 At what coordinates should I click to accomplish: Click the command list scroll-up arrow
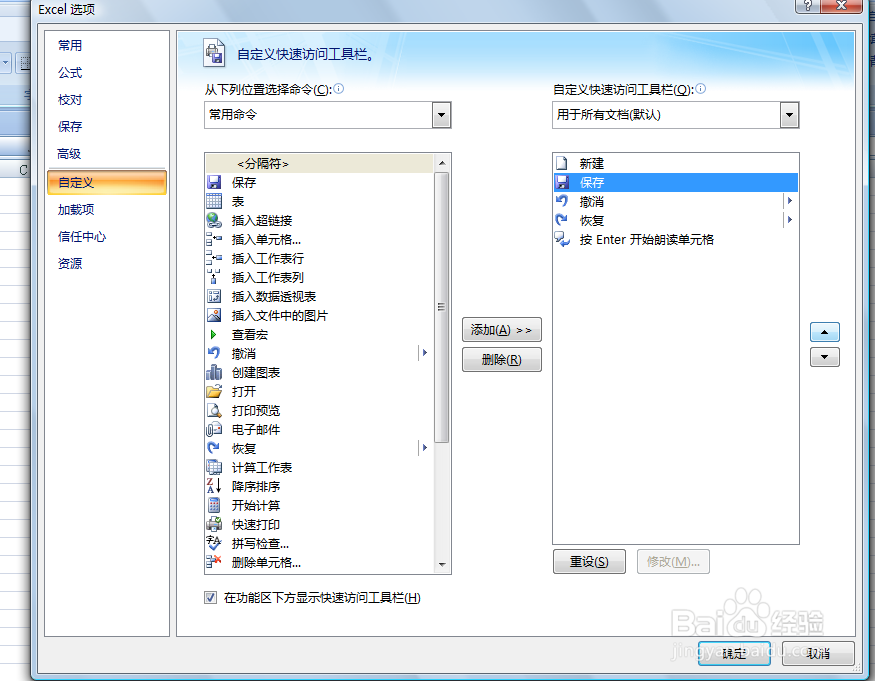point(442,163)
